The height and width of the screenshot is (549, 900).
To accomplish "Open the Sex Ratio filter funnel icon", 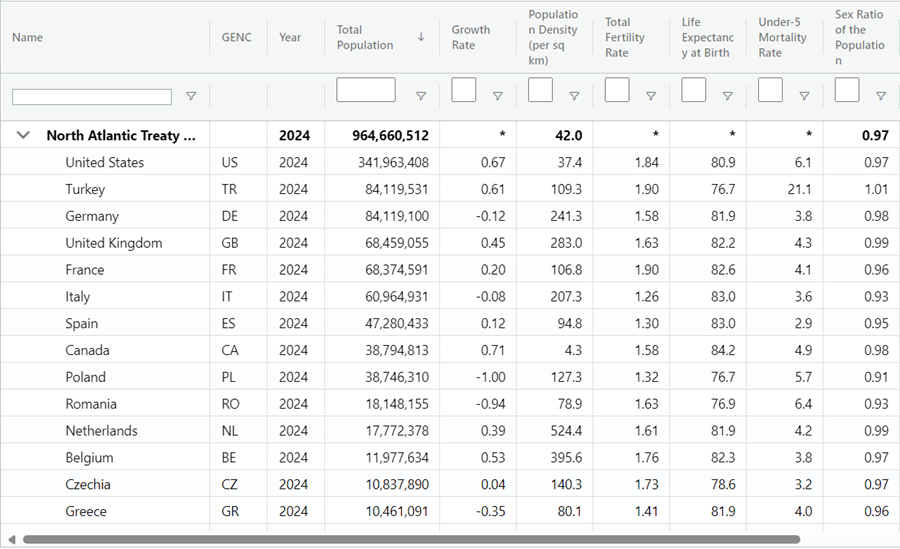I will (x=880, y=96).
